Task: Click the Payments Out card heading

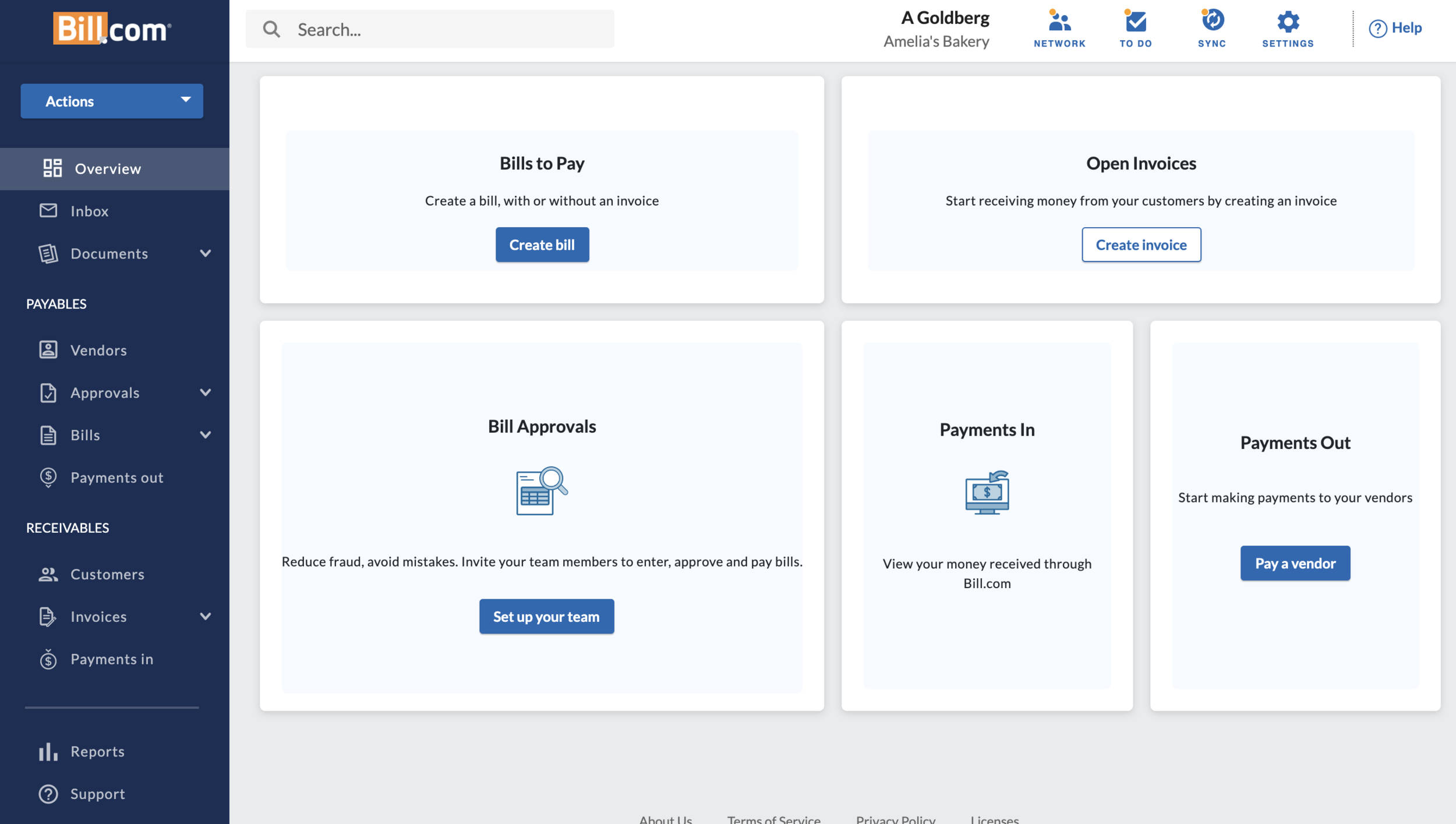Action: 1295,443
